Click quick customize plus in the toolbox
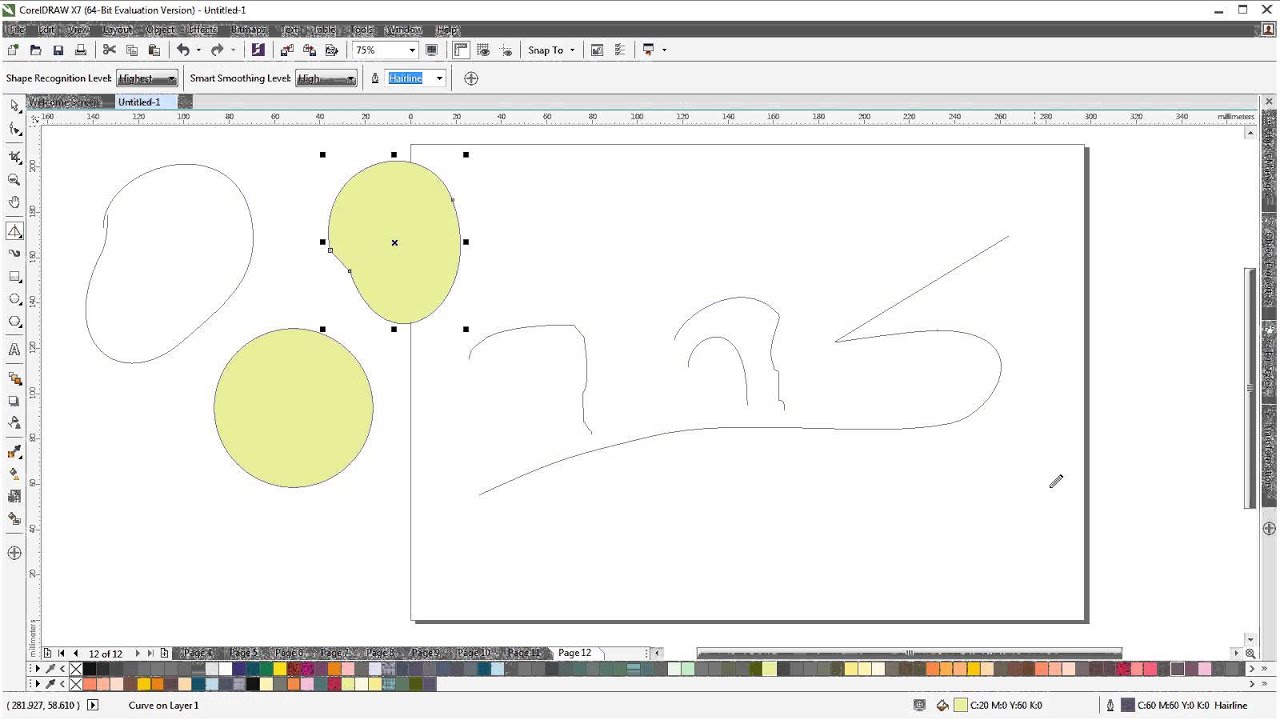Image resolution: width=1280 pixels, height=720 pixels. pyautogui.click(x=14, y=553)
